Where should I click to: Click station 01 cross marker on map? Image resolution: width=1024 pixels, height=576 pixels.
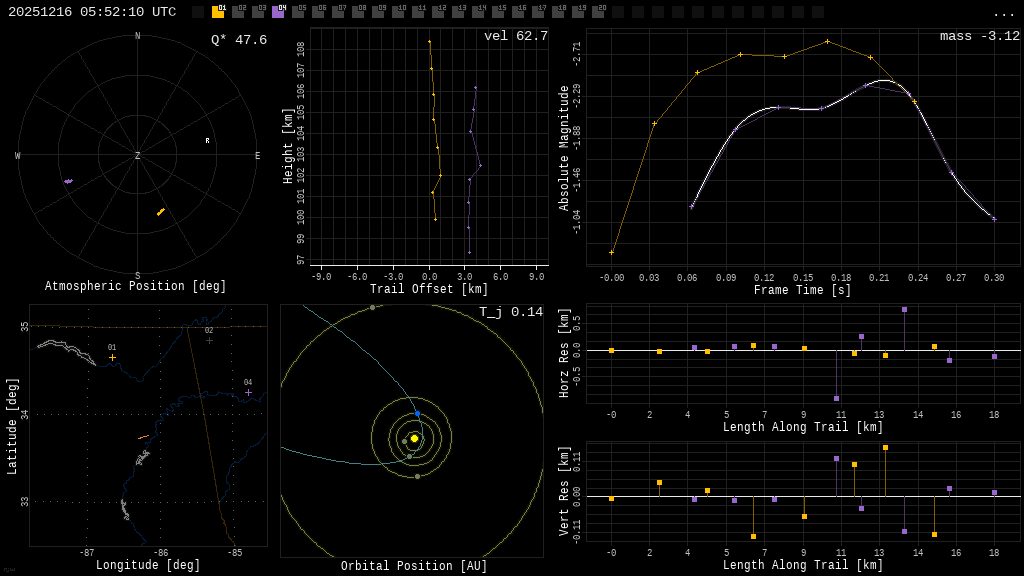(x=112, y=357)
